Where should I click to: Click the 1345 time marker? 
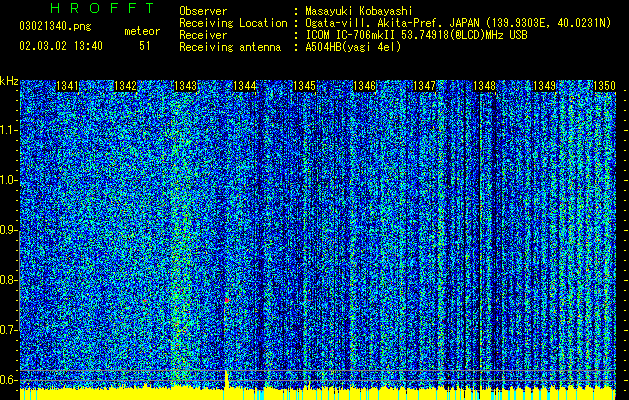304,86
